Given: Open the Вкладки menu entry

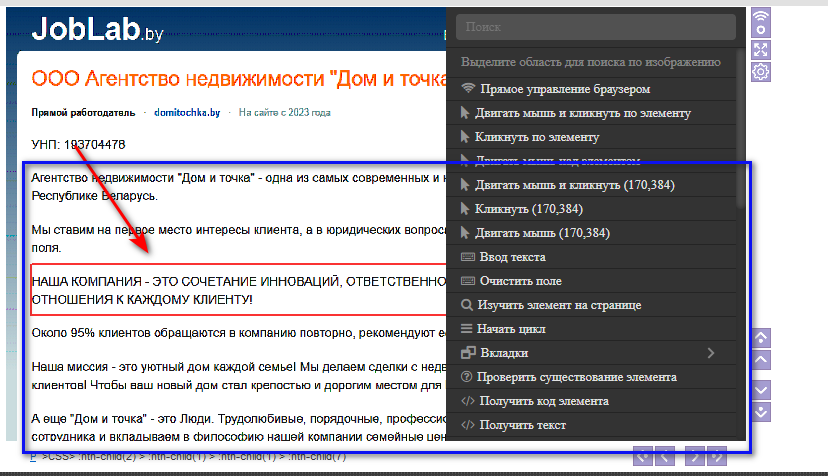Looking at the screenshot, I should (591, 352).
